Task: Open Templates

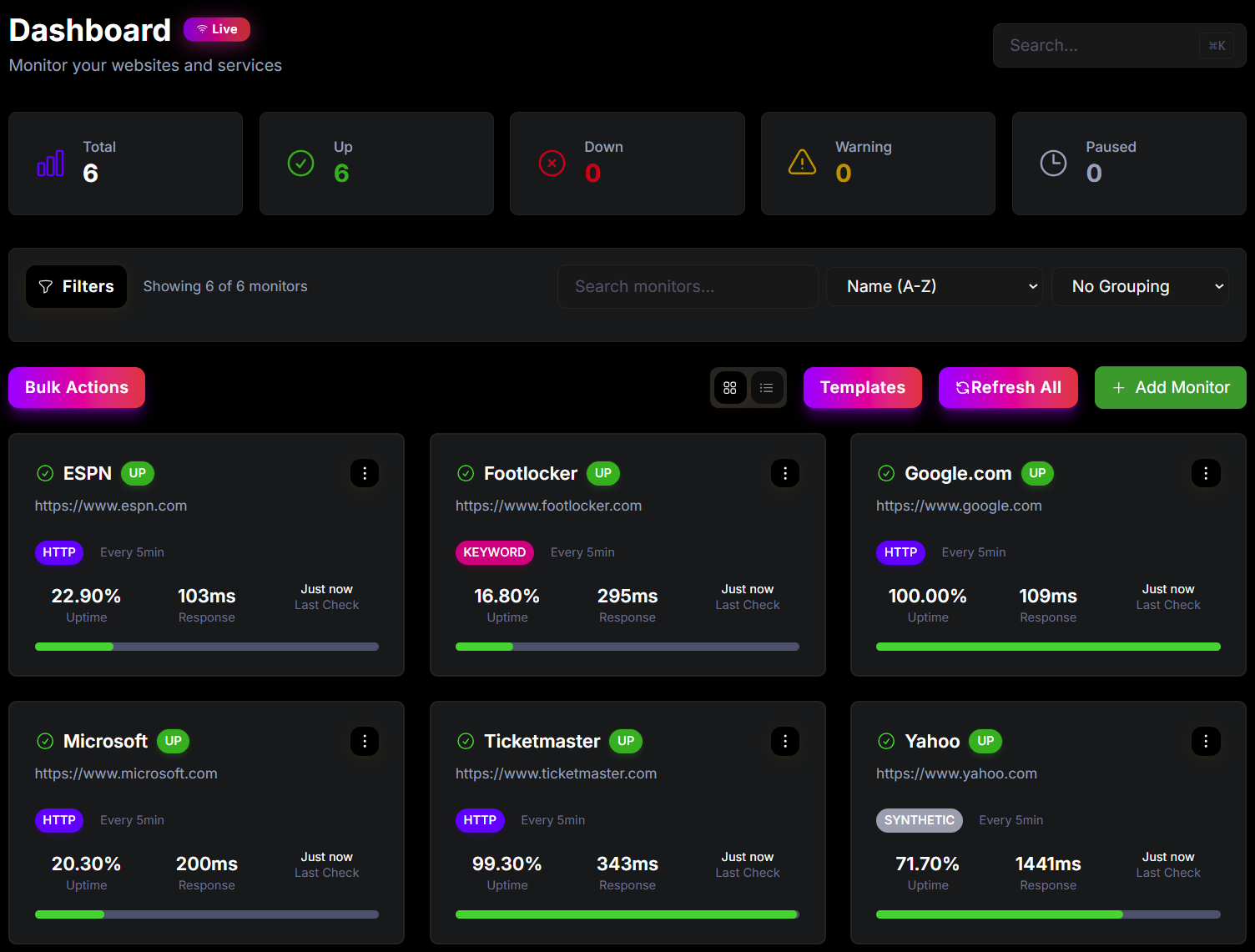Action: click(x=863, y=387)
